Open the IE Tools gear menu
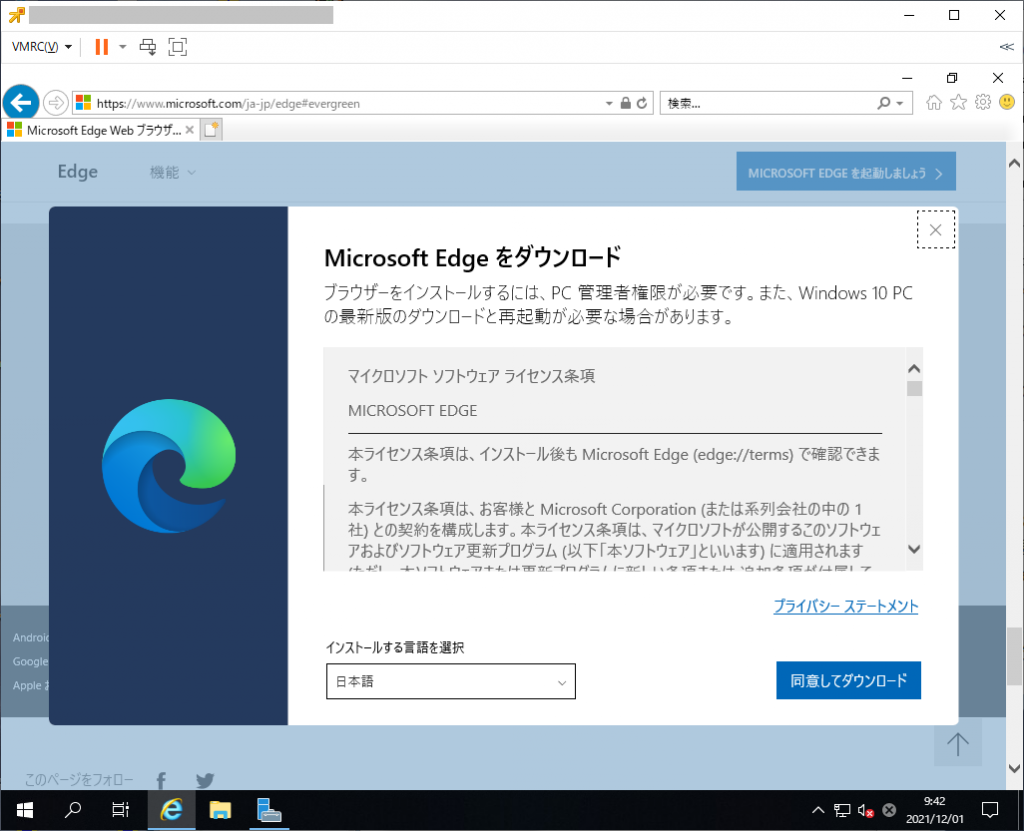This screenshot has width=1024, height=831. point(983,103)
